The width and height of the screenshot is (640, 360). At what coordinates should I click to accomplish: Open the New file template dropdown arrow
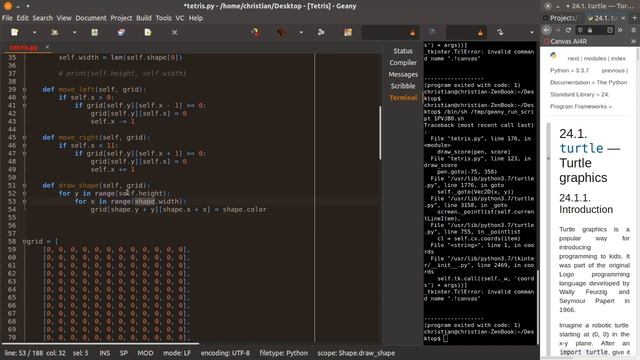[34, 32]
